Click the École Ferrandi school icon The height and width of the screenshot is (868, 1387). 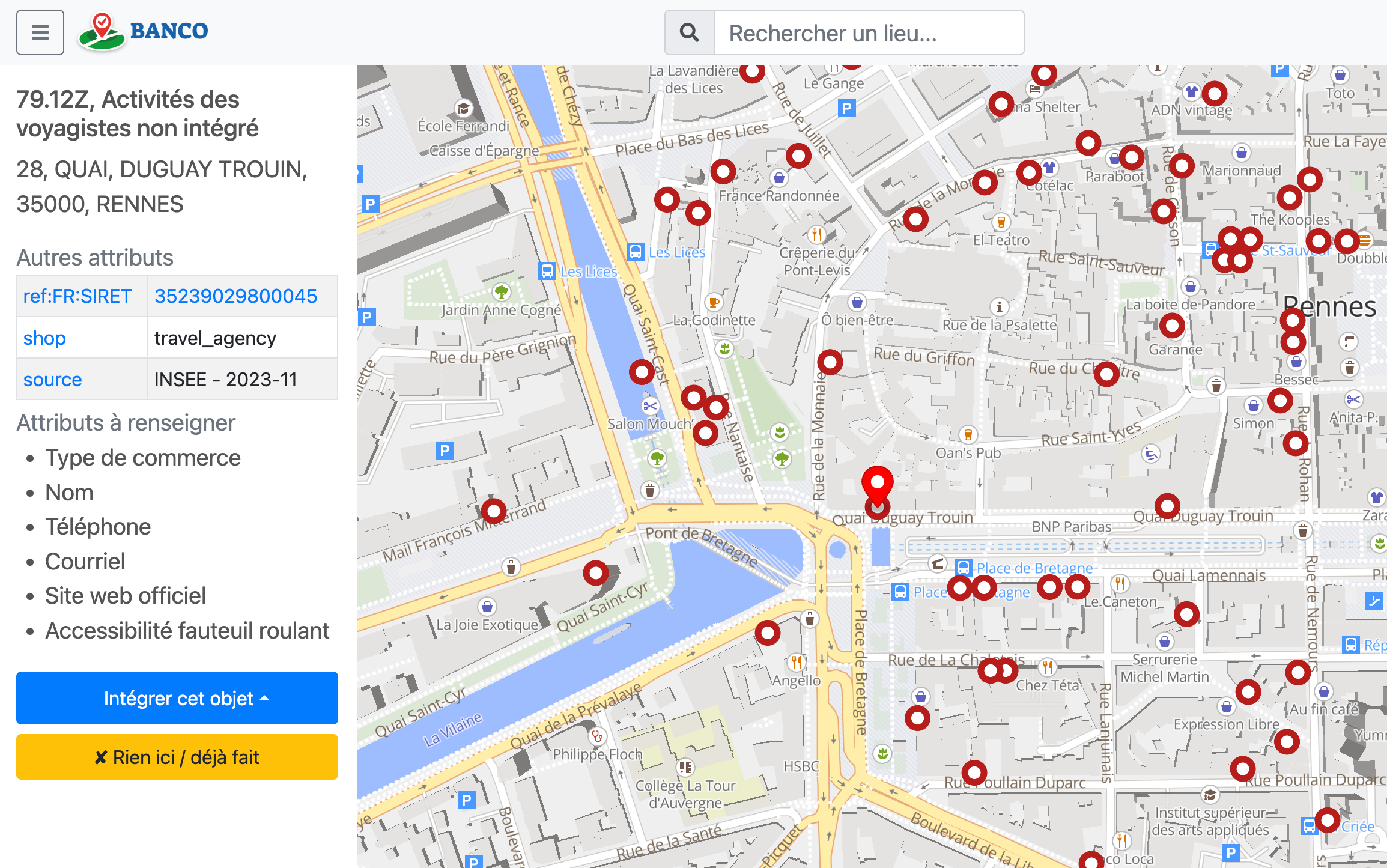click(463, 109)
